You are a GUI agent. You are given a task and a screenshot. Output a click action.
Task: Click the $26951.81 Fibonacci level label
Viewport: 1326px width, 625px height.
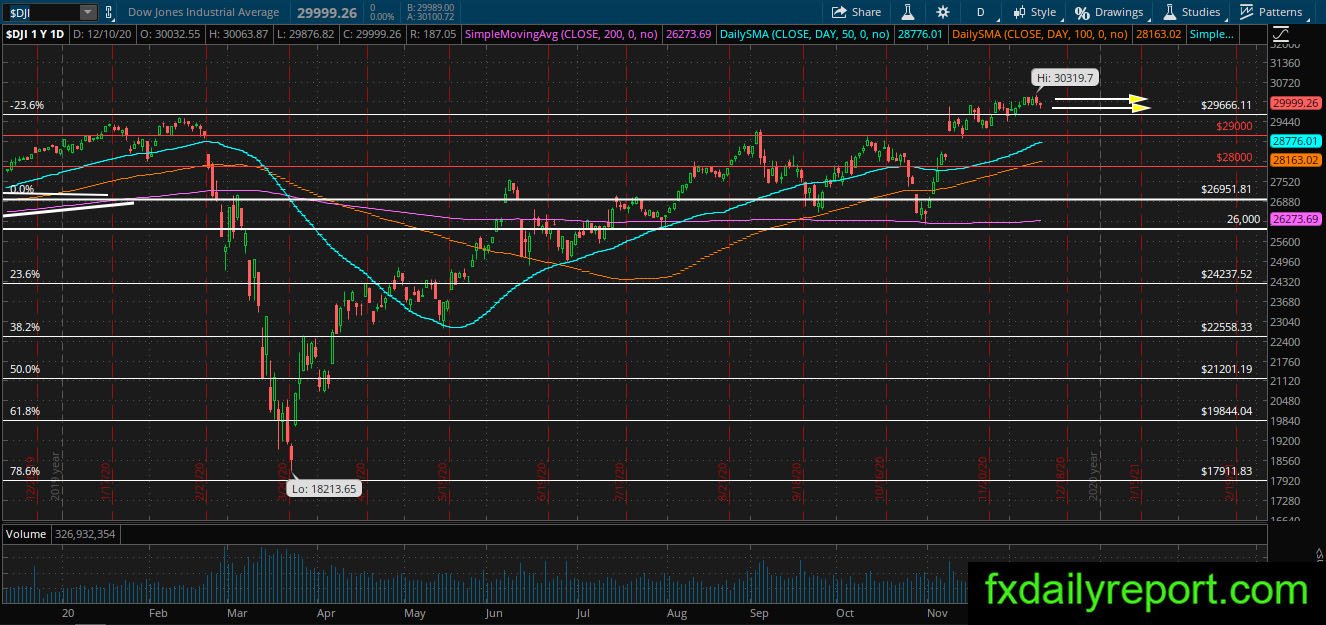(x=1227, y=188)
